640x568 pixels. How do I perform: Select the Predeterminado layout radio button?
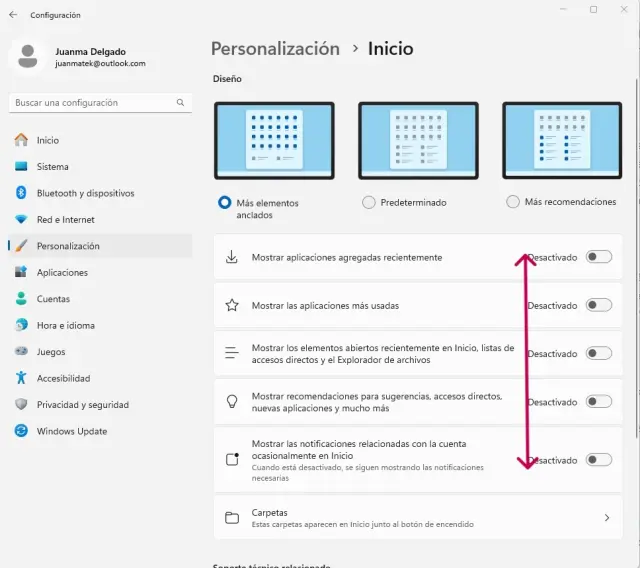click(x=369, y=202)
